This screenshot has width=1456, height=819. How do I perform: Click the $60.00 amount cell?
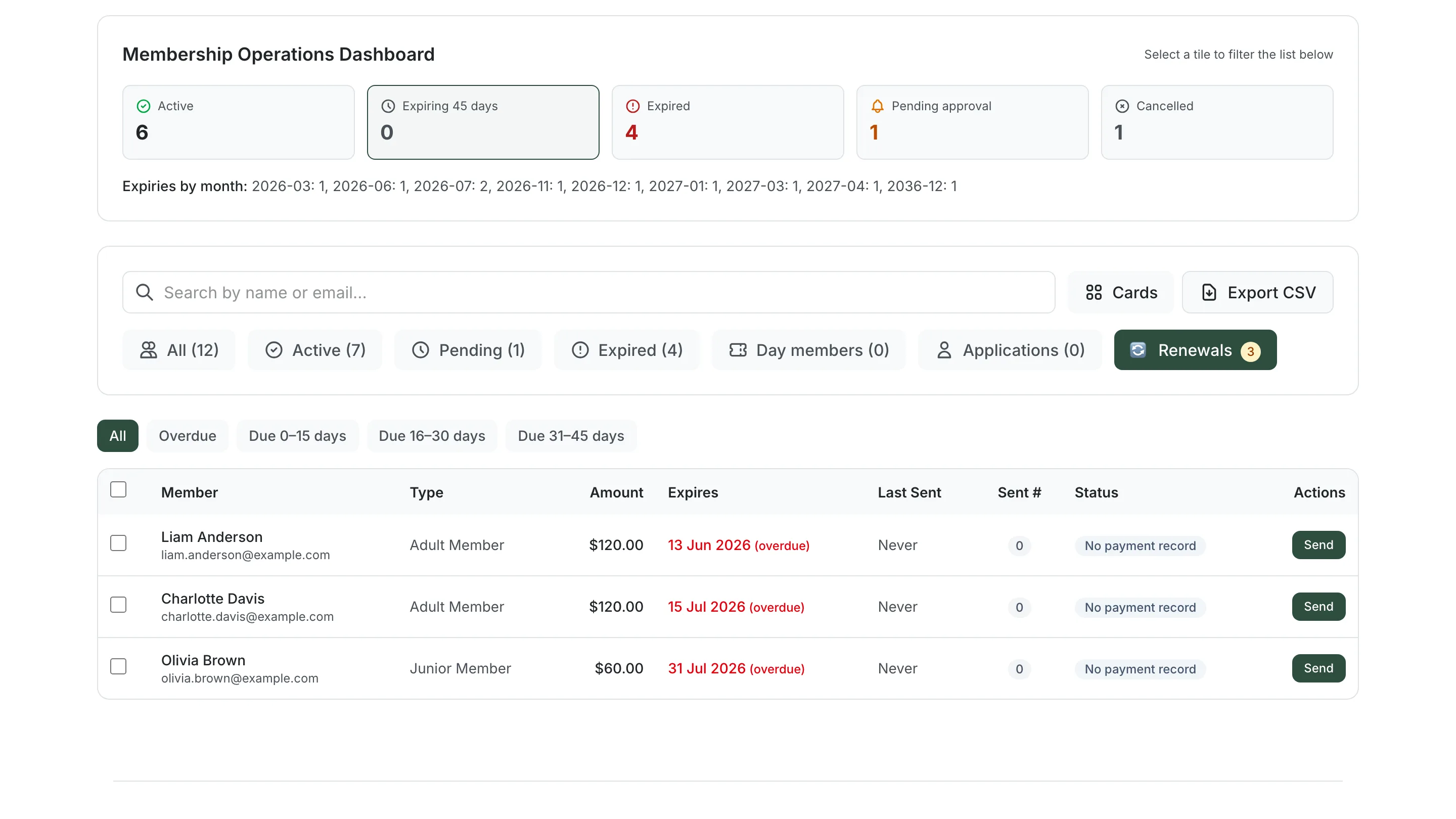coord(619,669)
